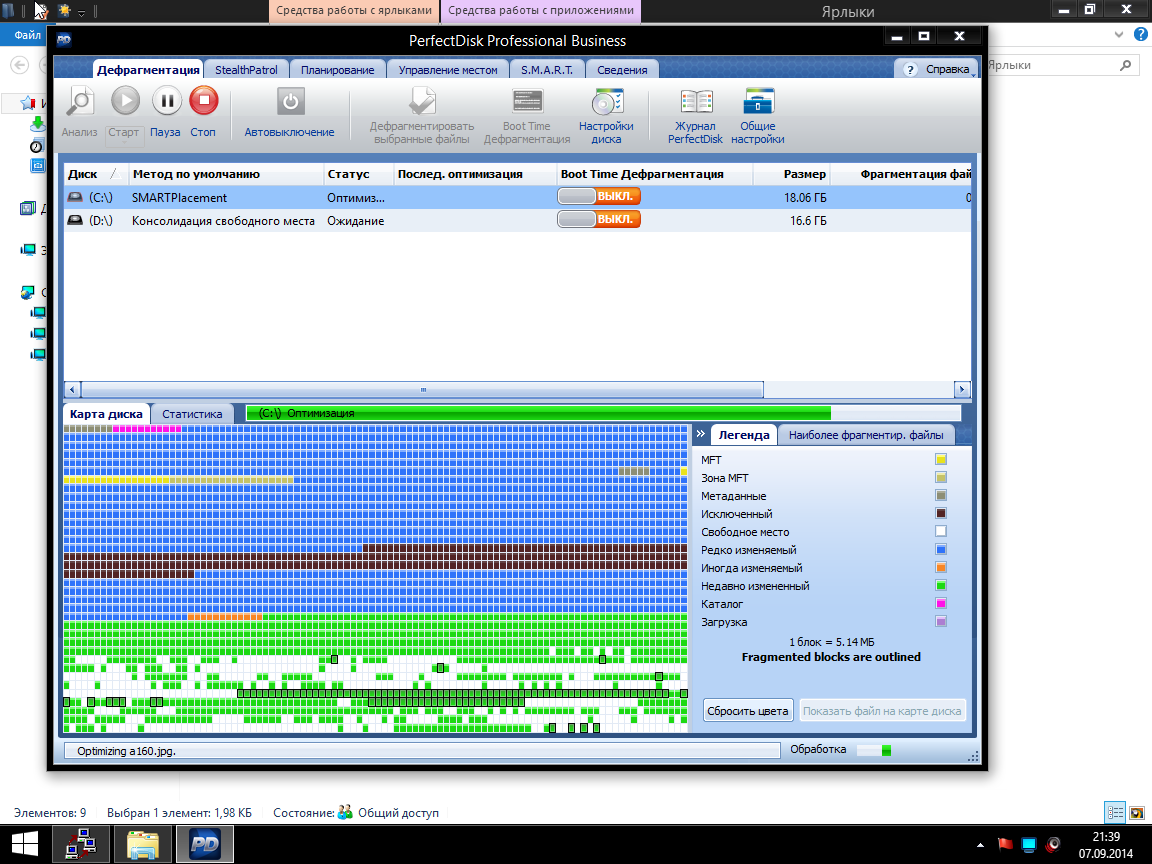Open Boot Time Дефрагментация tool

(527, 101)
